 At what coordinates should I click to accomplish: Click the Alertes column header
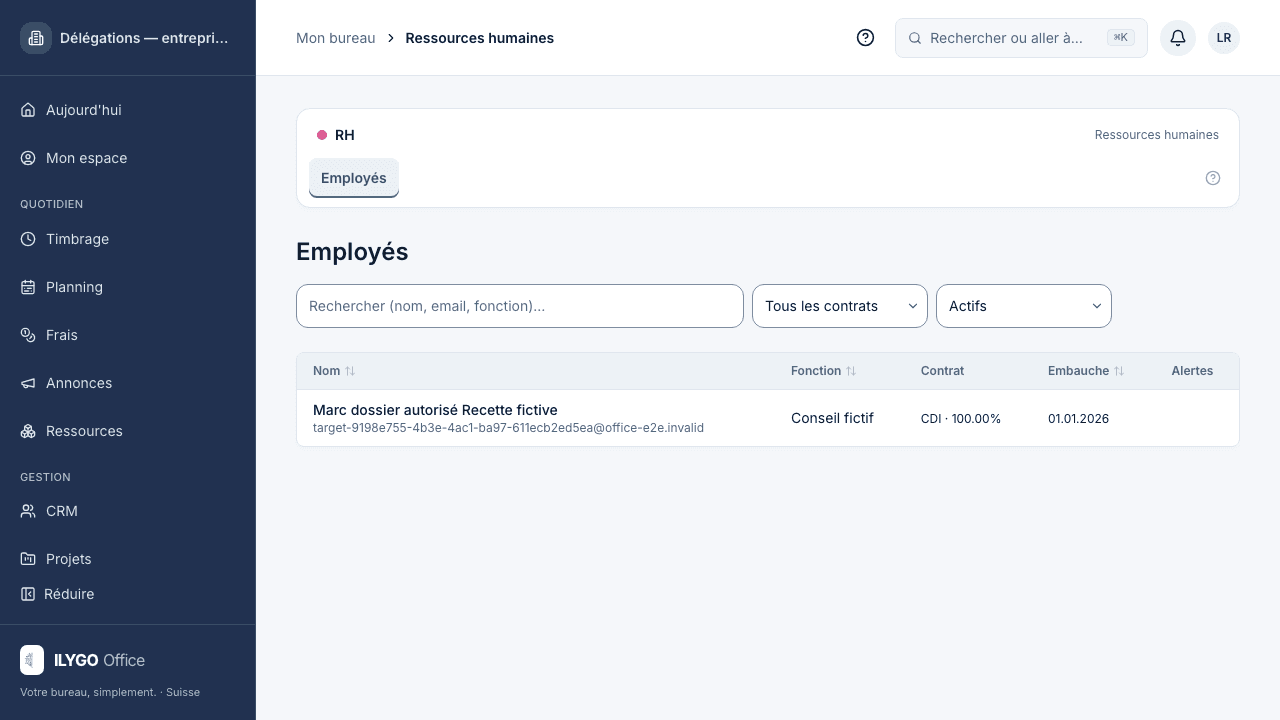pos(1192,371)
